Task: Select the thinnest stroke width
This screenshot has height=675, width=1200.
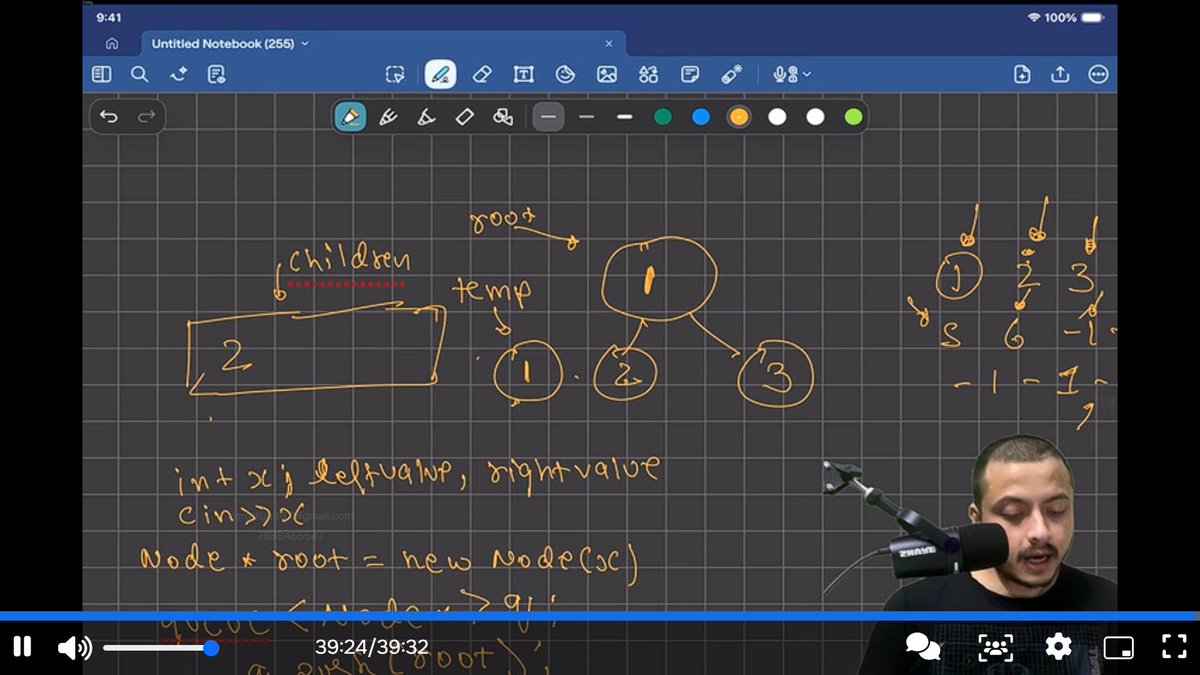Action: pos(548,117)
